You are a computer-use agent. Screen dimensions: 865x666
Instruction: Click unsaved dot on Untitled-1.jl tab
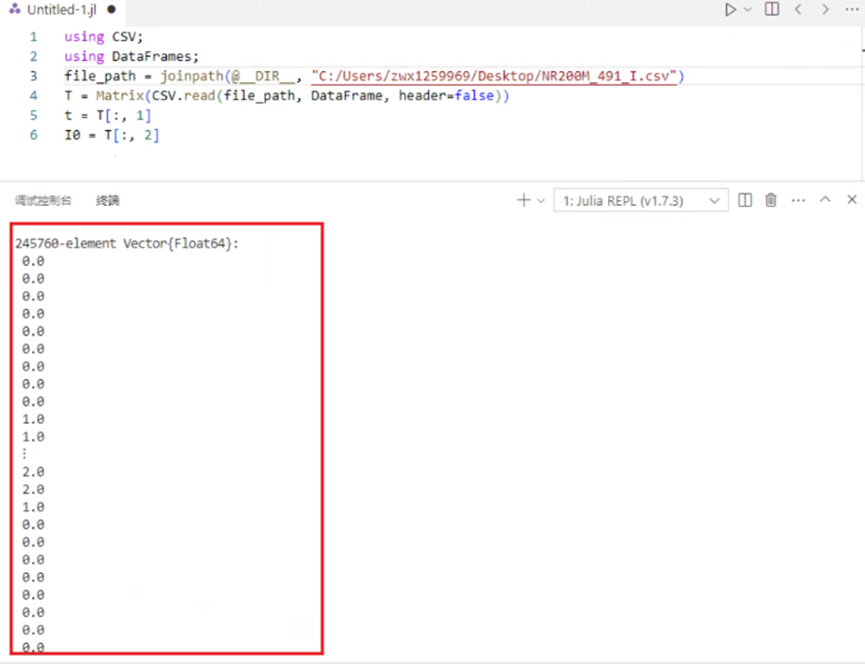click(x=111, y=9)
